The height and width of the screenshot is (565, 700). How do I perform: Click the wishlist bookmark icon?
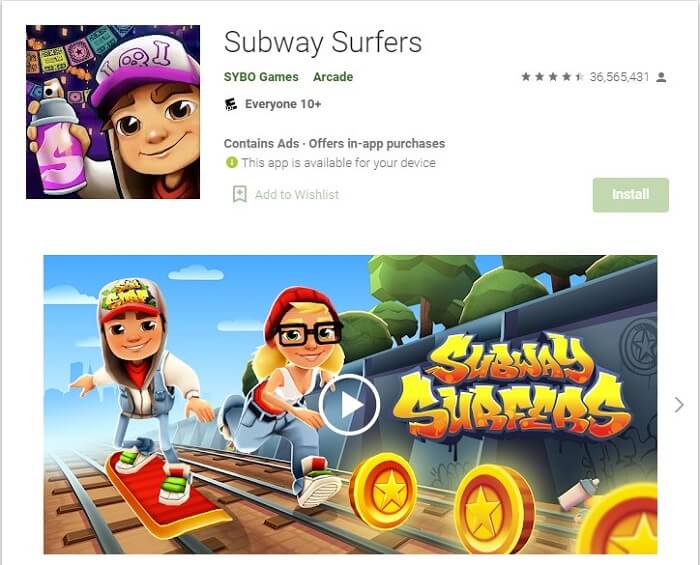pyautogui.click(x=240, y=194)
